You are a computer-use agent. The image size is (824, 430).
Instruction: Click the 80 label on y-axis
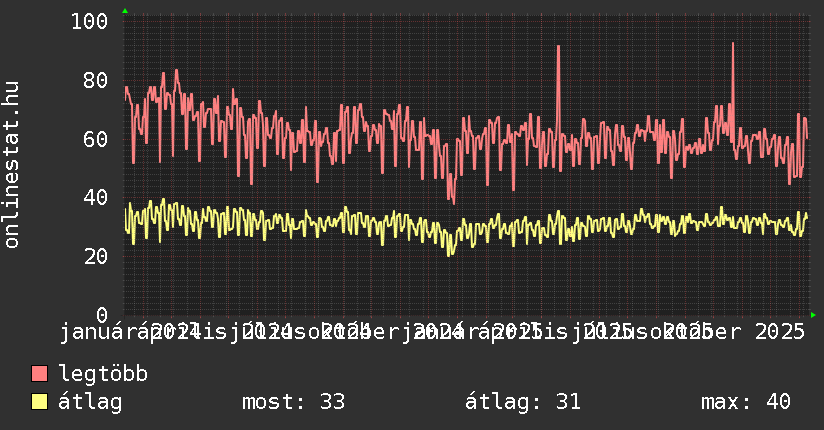[96, 81]
